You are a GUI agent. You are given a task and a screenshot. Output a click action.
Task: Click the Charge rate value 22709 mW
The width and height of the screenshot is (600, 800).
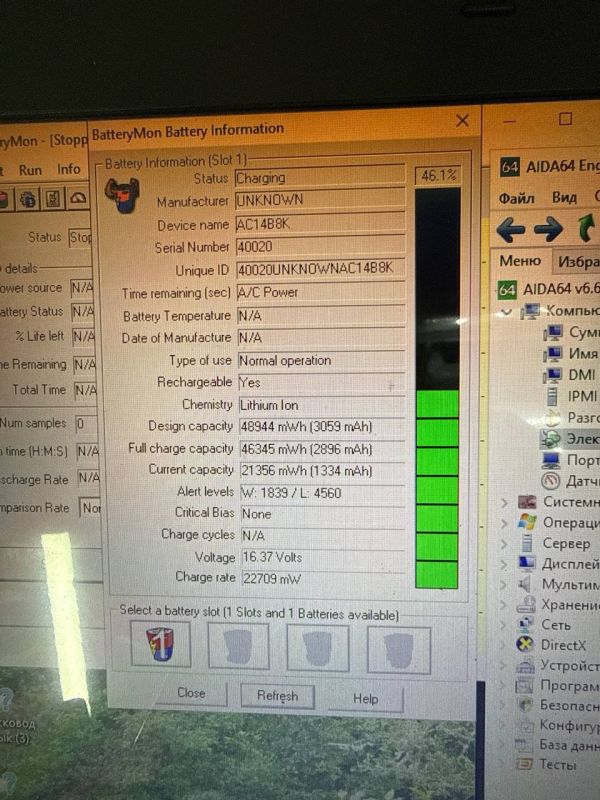point(323,579)
